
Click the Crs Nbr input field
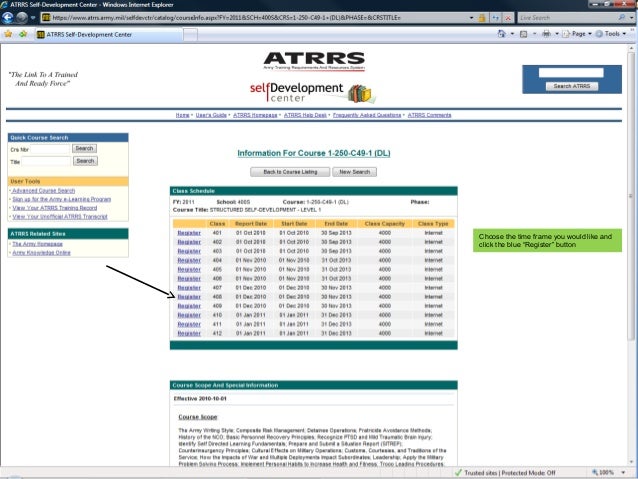pos(50,149)
